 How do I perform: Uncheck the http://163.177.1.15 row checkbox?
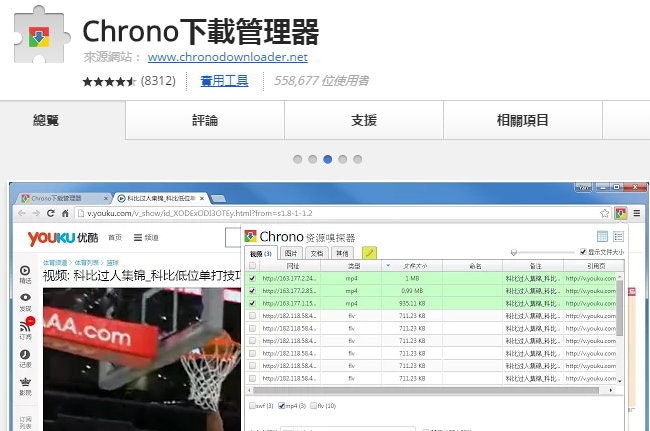pyautogui.click(x=252, y=303)
